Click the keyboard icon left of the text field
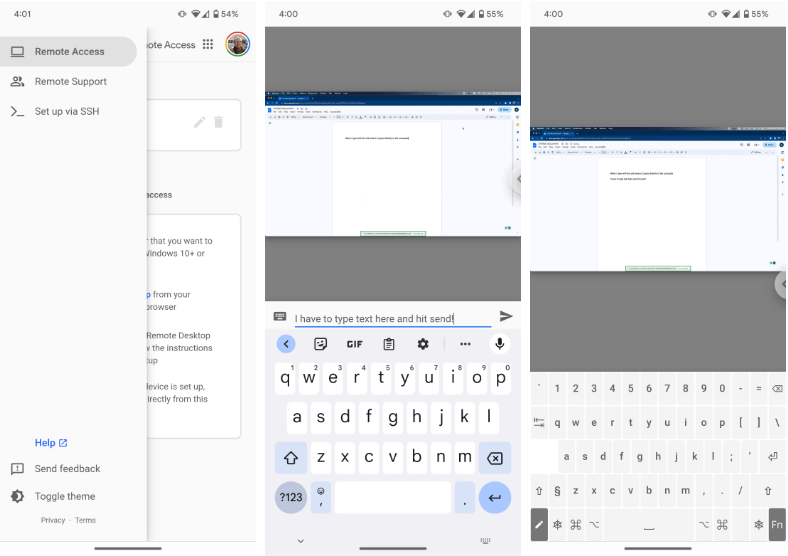788x556 pixels. [280, 316]
